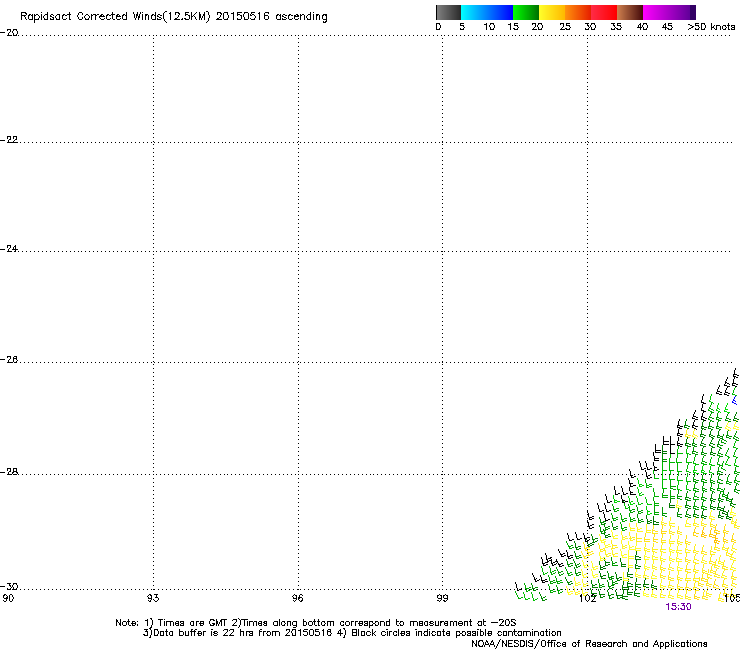Image resolution: width=740 pixels, height=650 pixels.
Task: Click latitude label '-20' on the axis
Action: [x=9, y=33]
